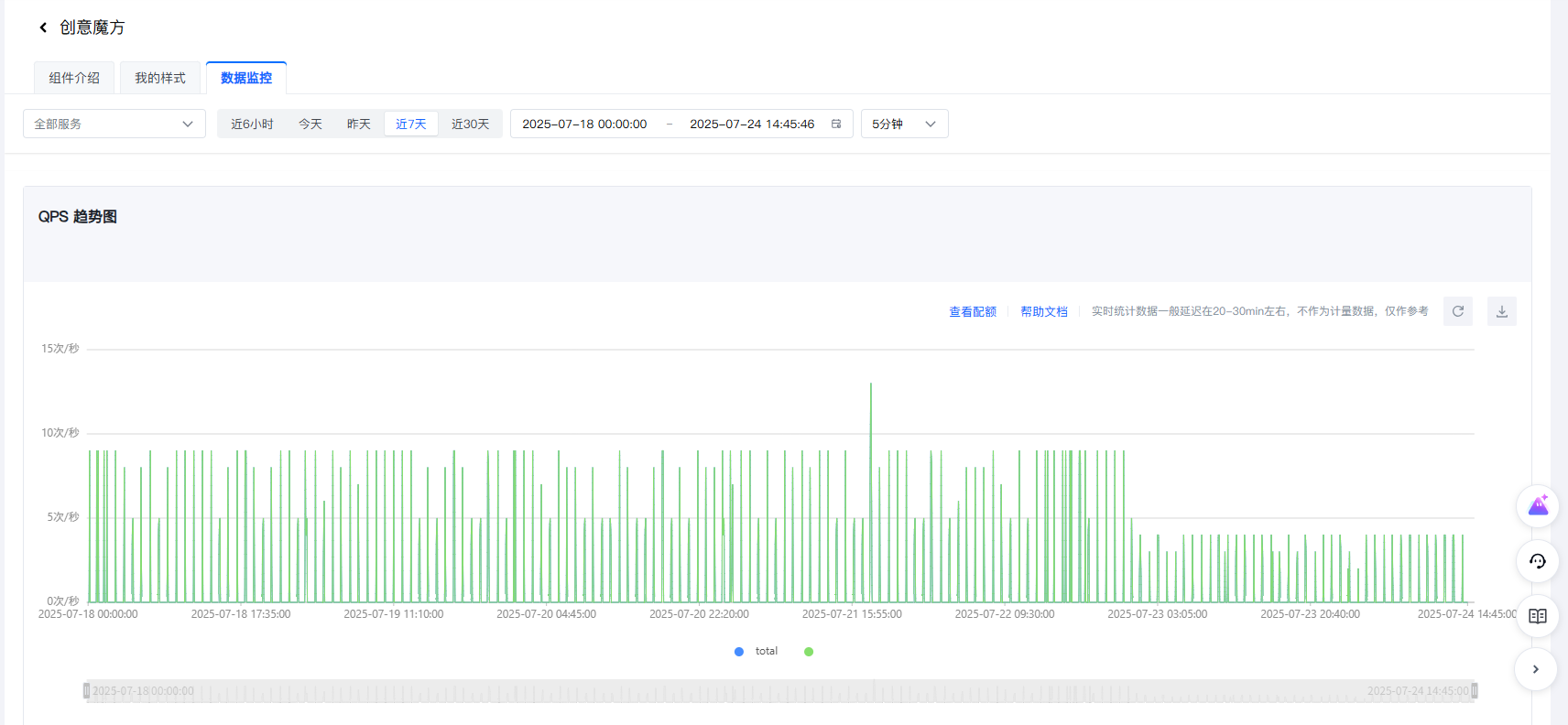Screen dimensions: 1568x725
Task: Toggle the total series legend
Action: 757,652
